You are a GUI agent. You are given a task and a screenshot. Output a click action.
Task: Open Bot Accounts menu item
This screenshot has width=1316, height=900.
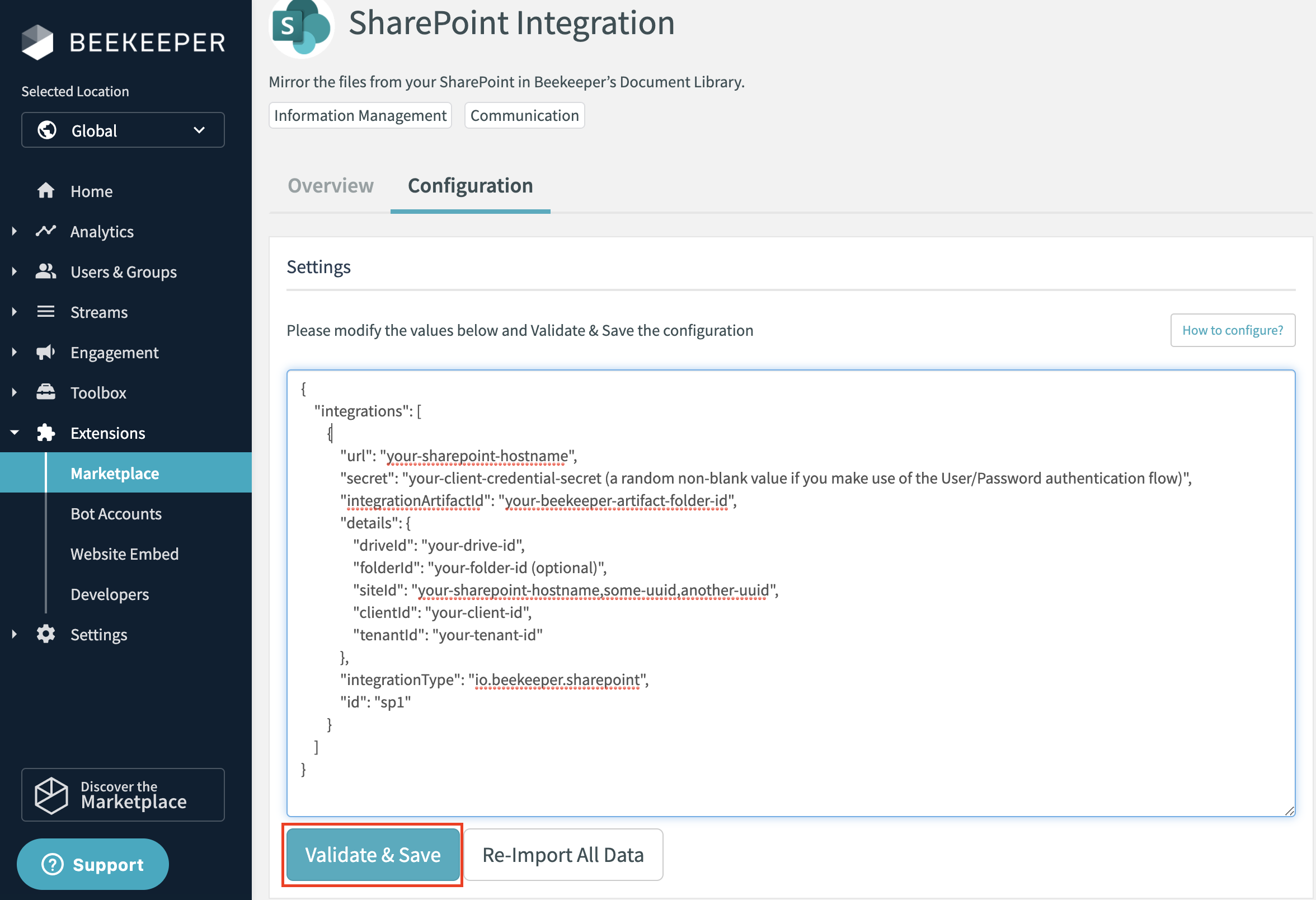tap(116, 514)
